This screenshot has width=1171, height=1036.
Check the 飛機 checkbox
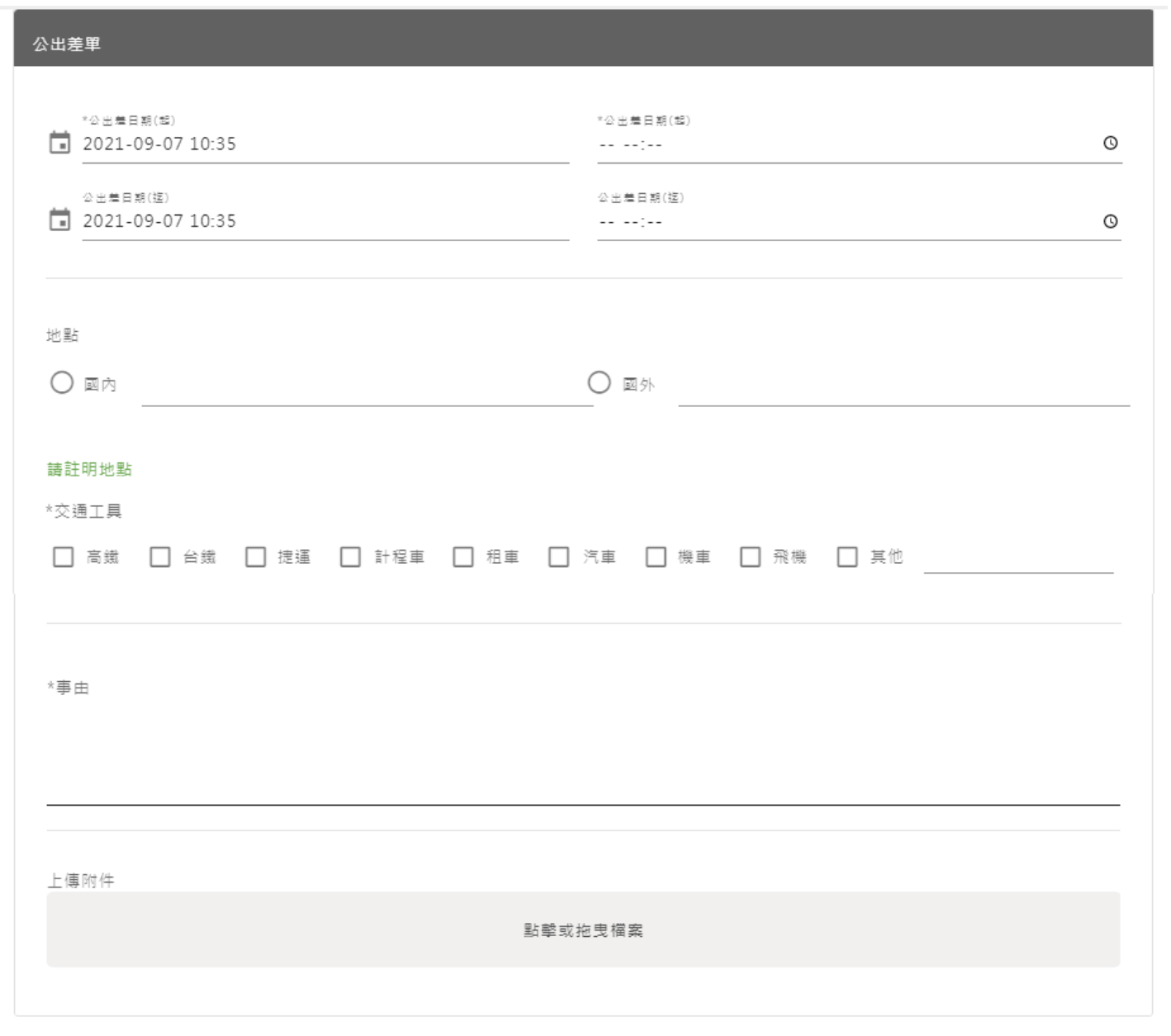751,557
